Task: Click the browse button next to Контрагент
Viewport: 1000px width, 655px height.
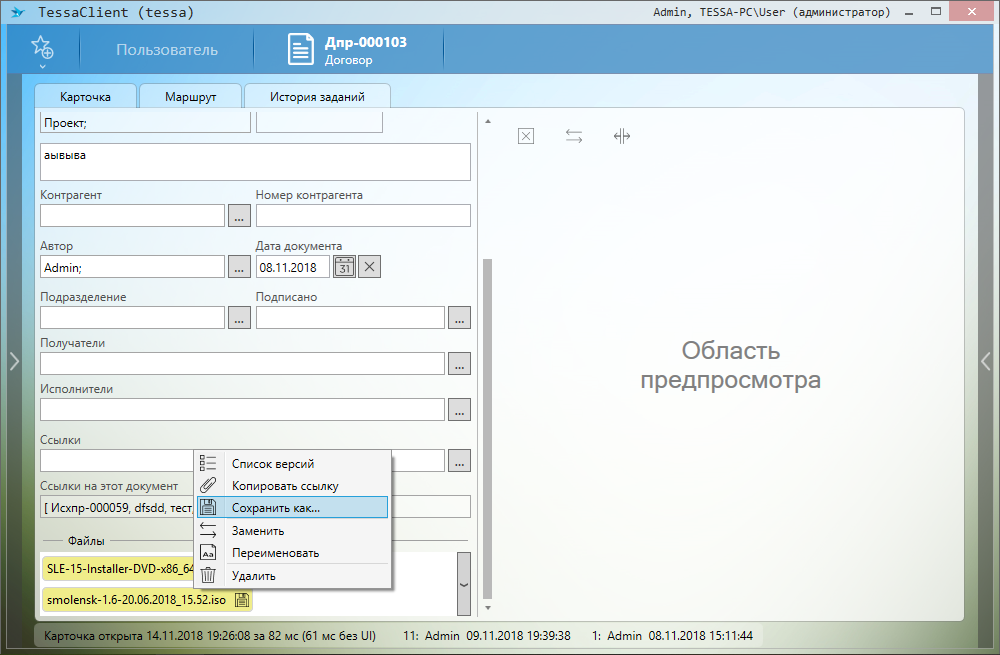Action: click(x=239, y=216)
